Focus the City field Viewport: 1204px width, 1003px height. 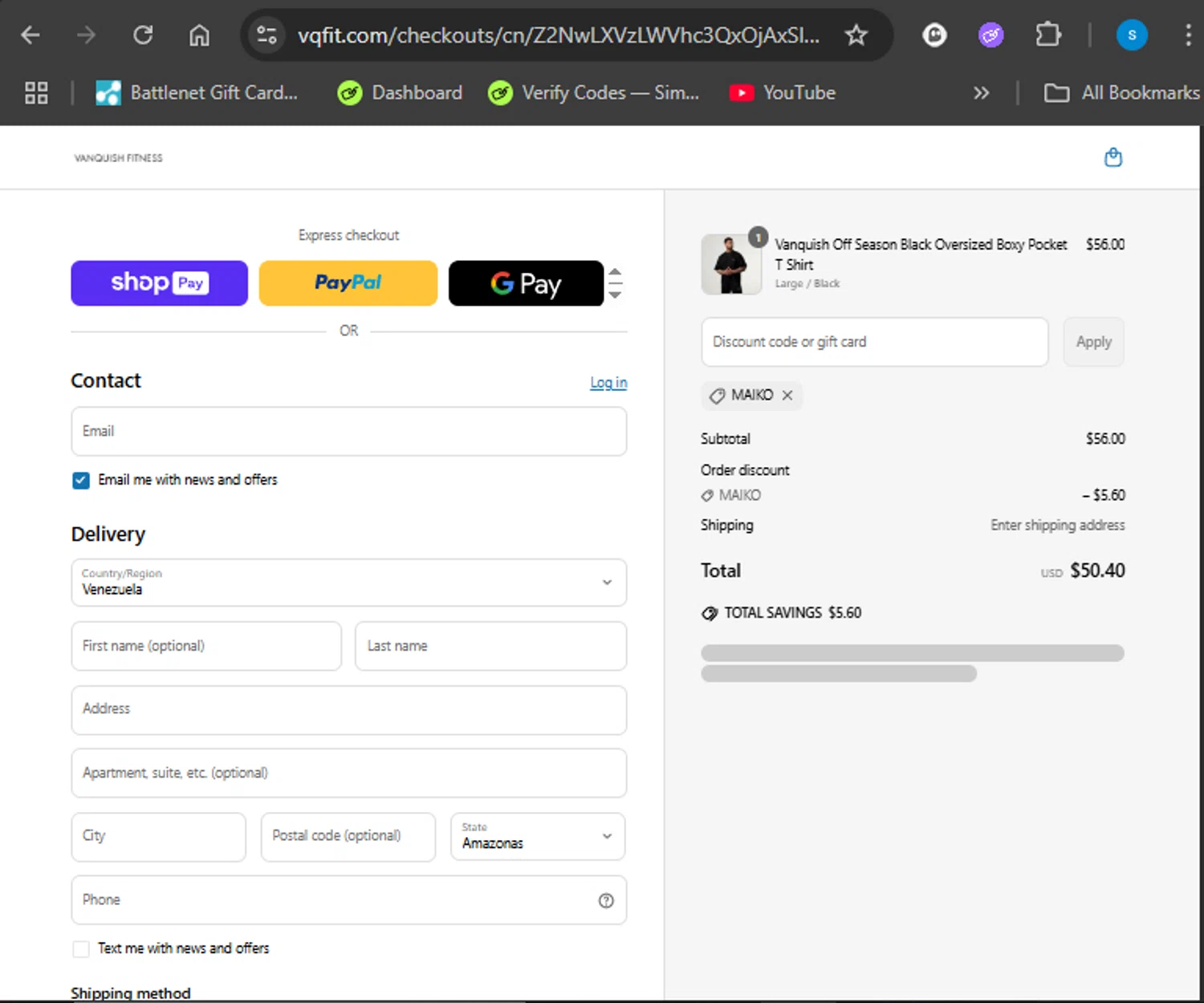pyautogui.click(x=159, y=837)
